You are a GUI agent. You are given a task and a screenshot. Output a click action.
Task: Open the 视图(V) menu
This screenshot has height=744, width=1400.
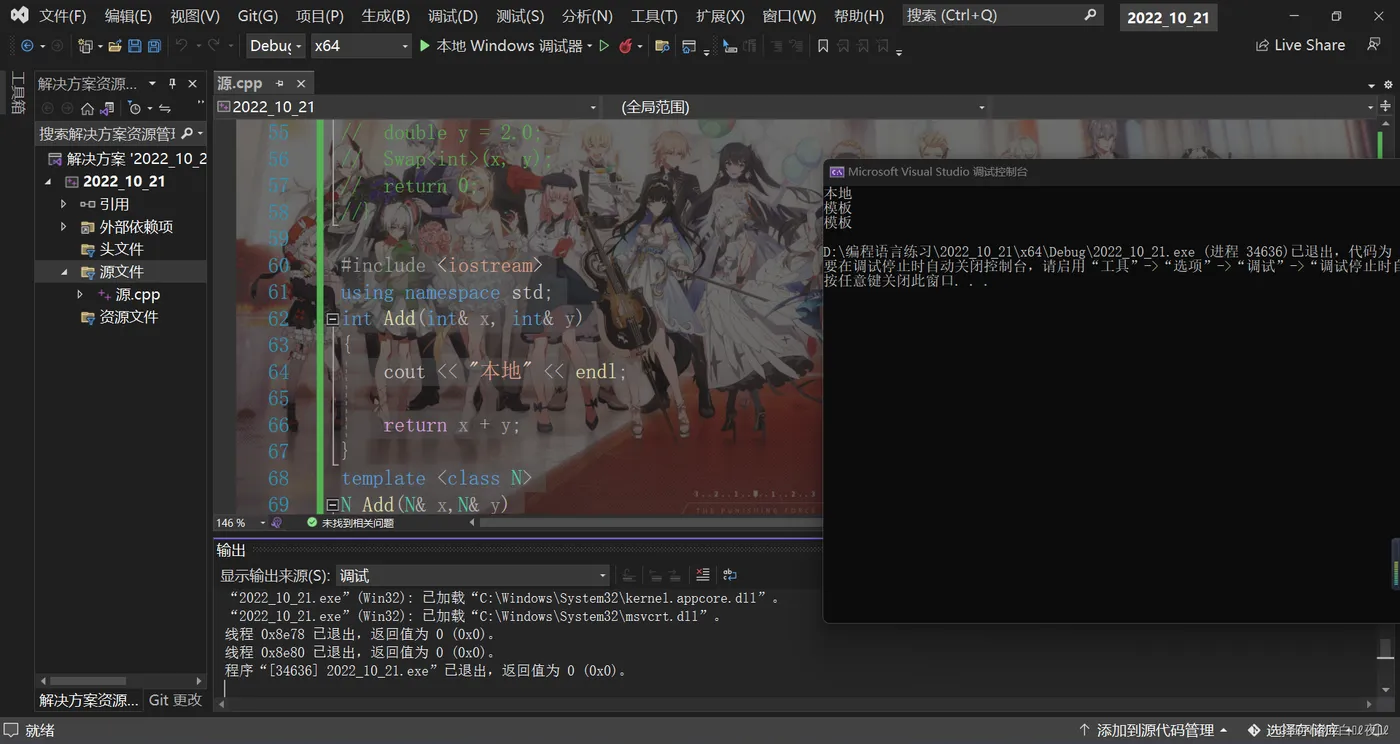point(194,16)
